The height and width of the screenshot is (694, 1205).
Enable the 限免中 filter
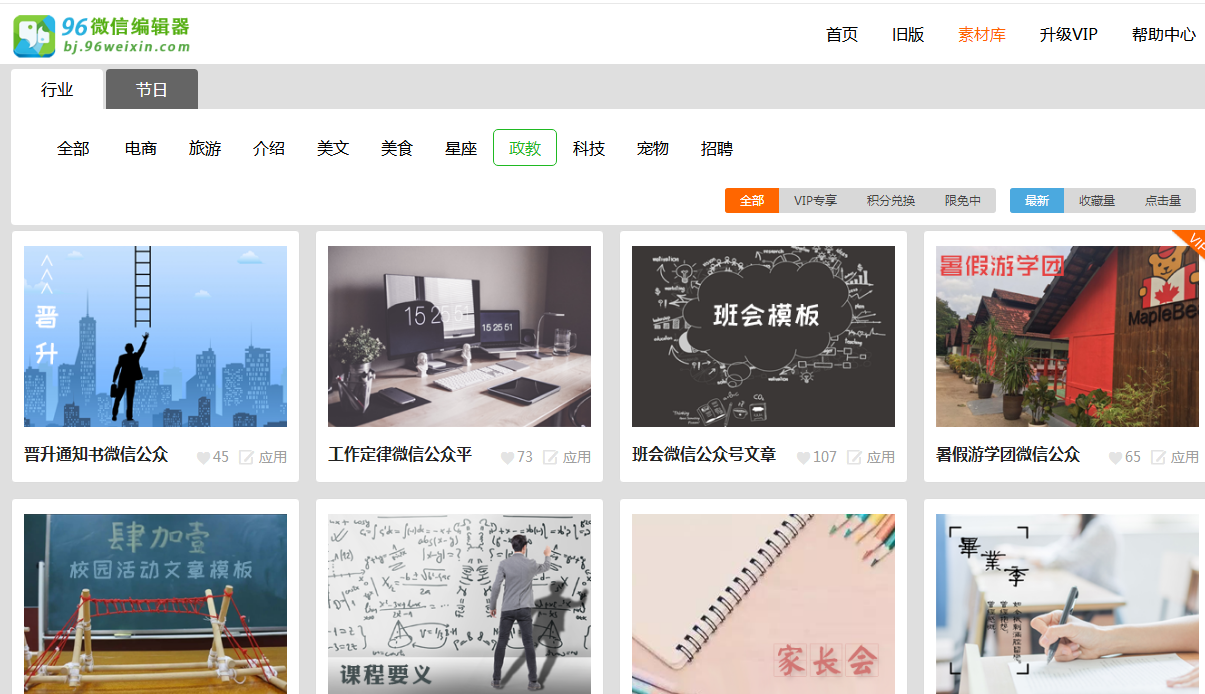pos(961,200)
